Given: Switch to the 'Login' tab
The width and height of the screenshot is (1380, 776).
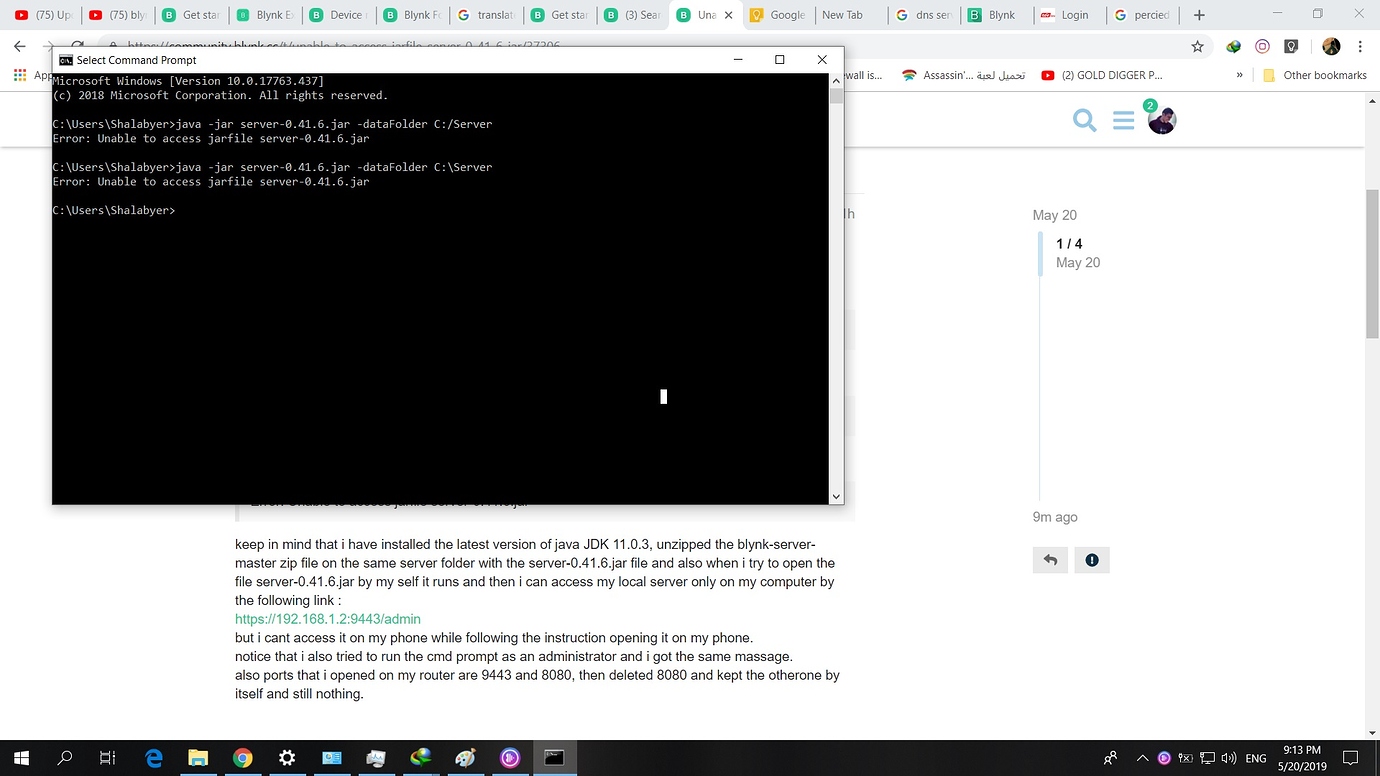Looking at the screenshot, I should pos(1068,15).
